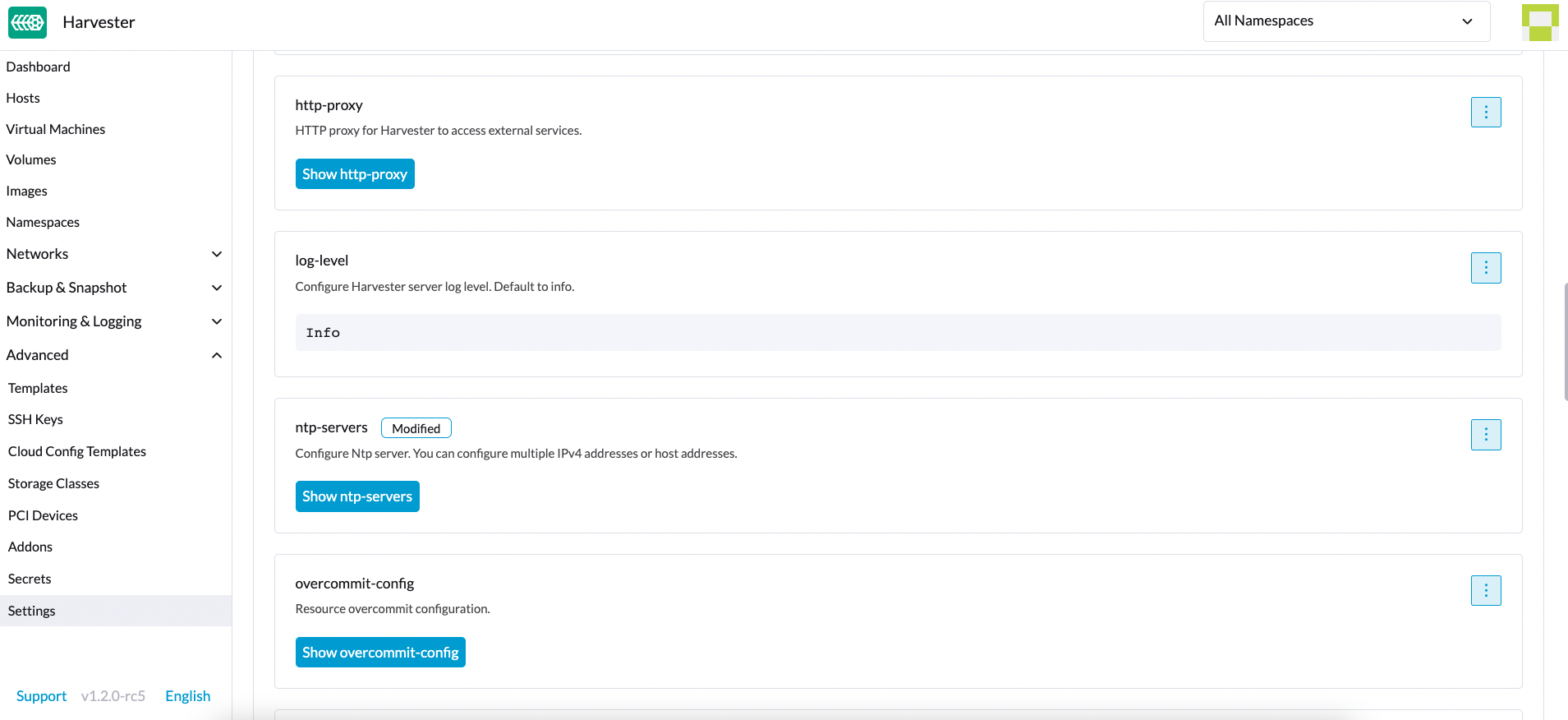This screenshot has width=1568, height=720.
Task: Expand the Networks sidebar group
Action: (x=216, y=254)
